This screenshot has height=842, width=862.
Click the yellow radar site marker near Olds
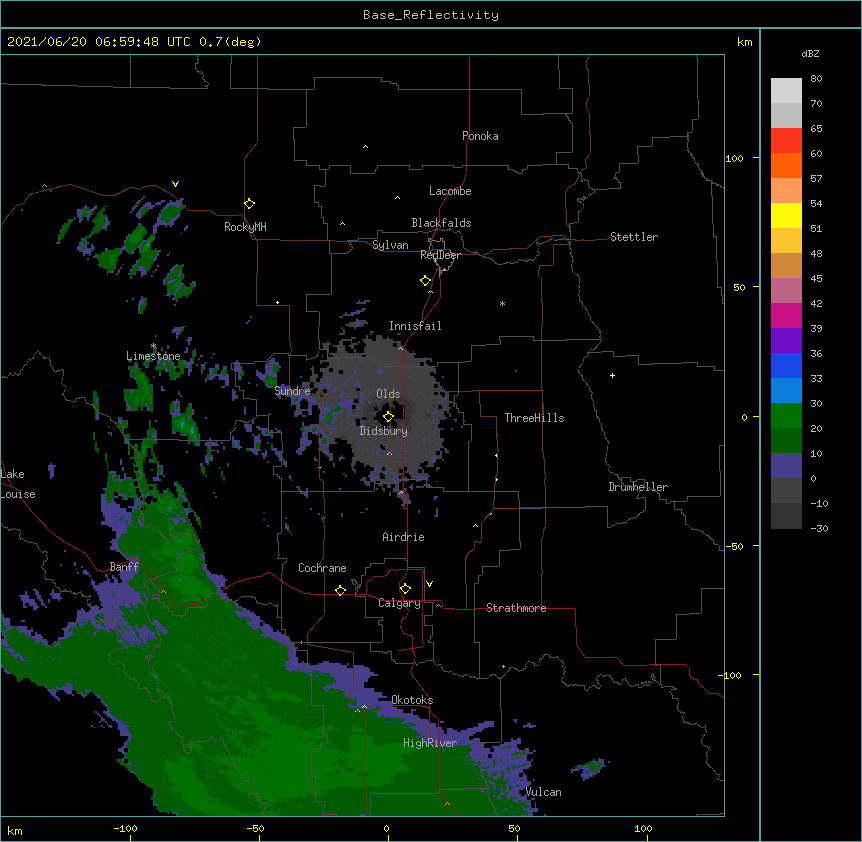click(x=388, y=416)
